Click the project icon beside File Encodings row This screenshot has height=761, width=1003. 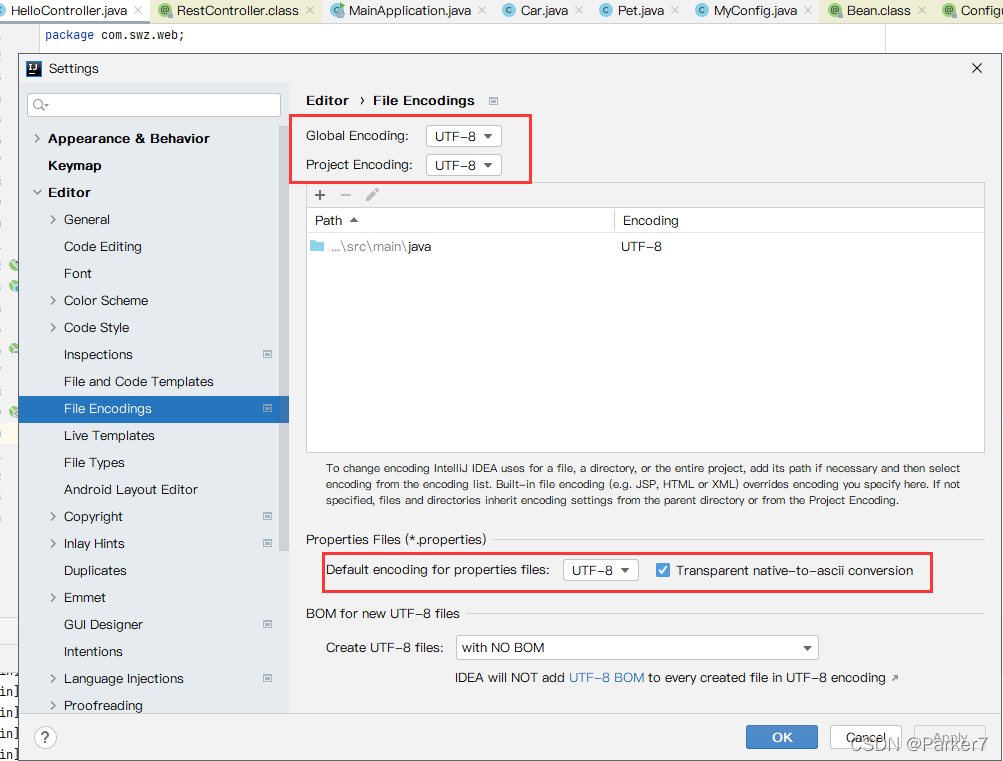(x=267, y=408)
